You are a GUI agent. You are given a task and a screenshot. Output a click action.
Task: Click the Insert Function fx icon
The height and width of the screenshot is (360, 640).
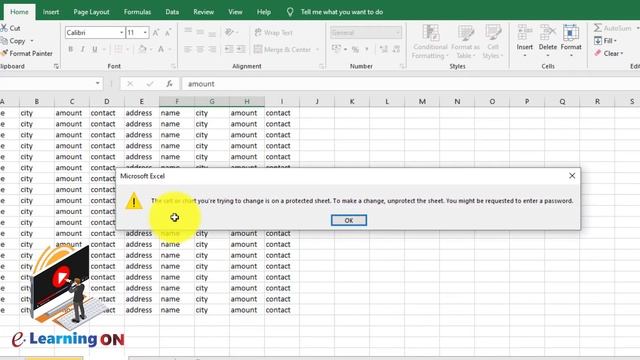click(169, 84)
